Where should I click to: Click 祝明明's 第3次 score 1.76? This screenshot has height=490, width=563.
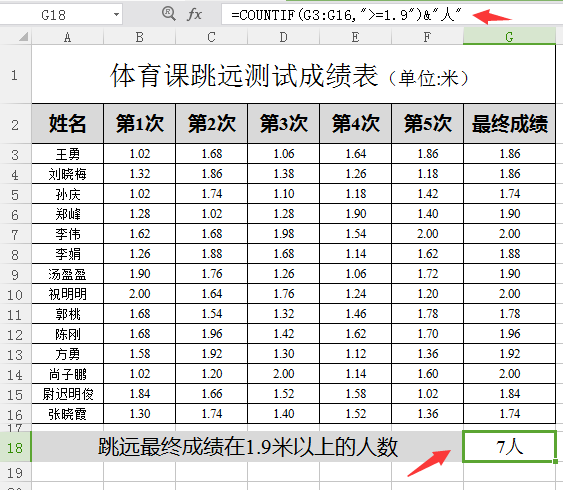(x=284, y=294)
